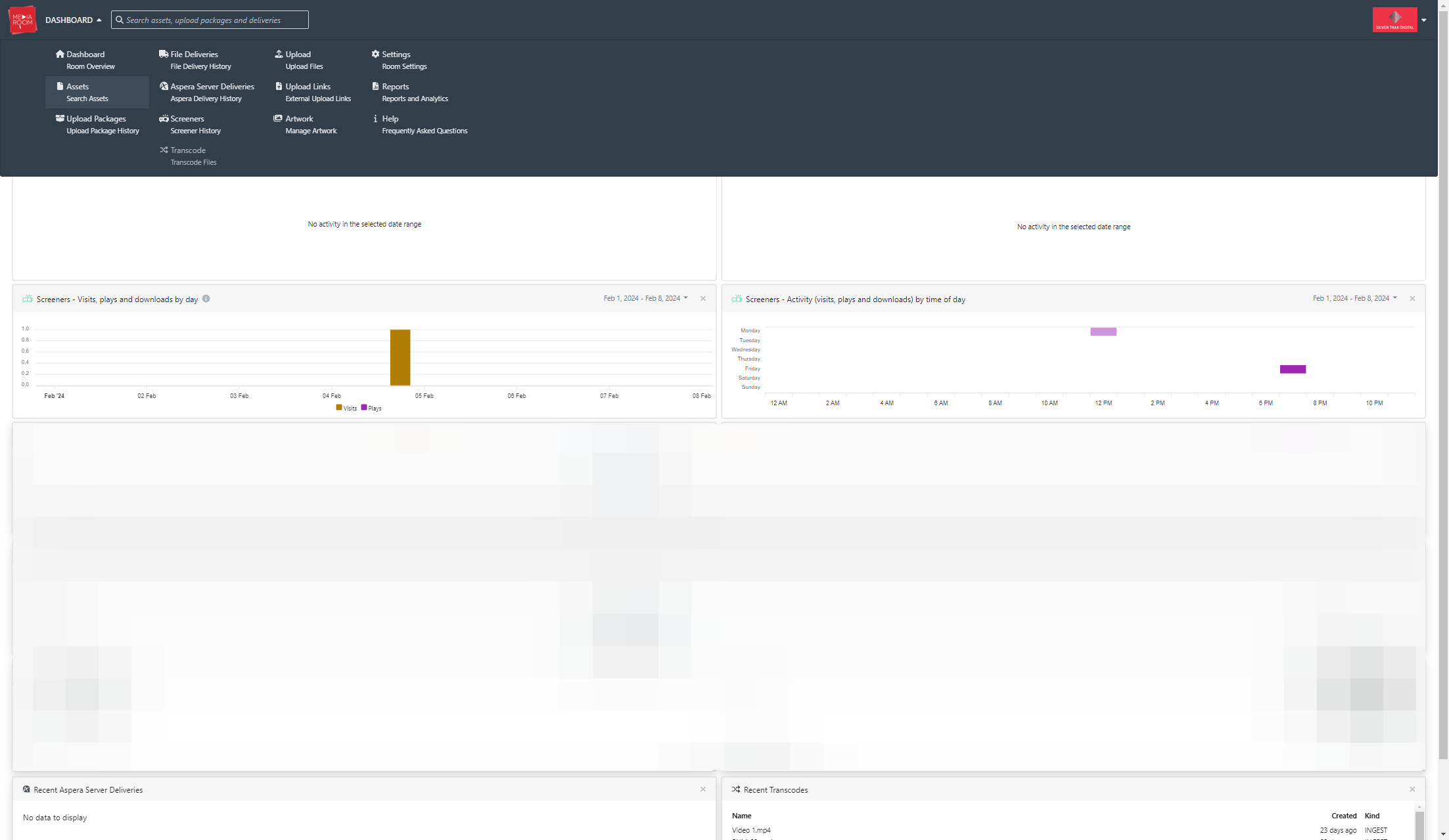Open Reports and Analytics link
This screenshot has width=1449, height=840.
409,92
